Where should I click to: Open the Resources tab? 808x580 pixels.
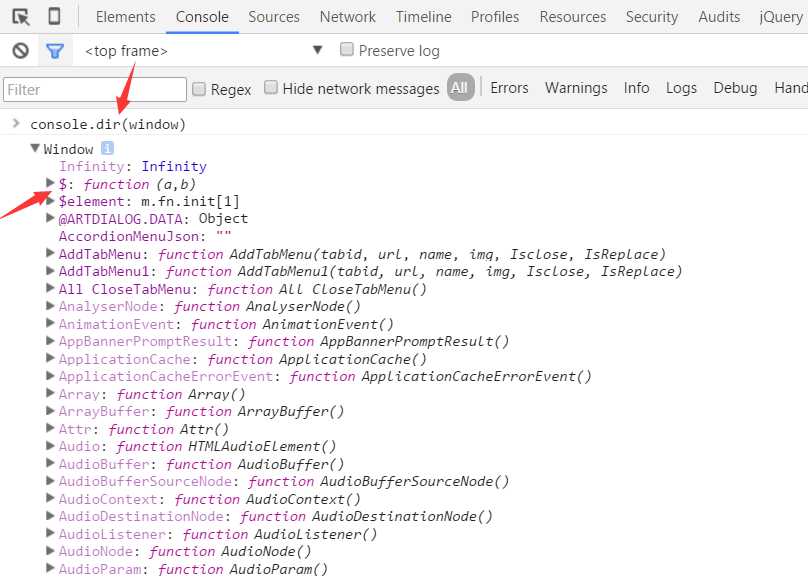(573, 16)
